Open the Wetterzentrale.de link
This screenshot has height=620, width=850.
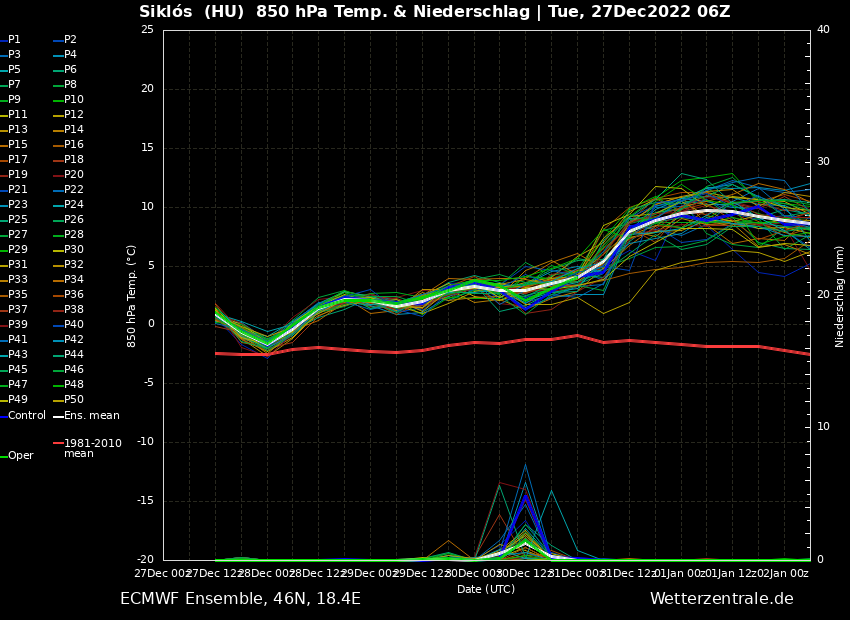[721, 599]
